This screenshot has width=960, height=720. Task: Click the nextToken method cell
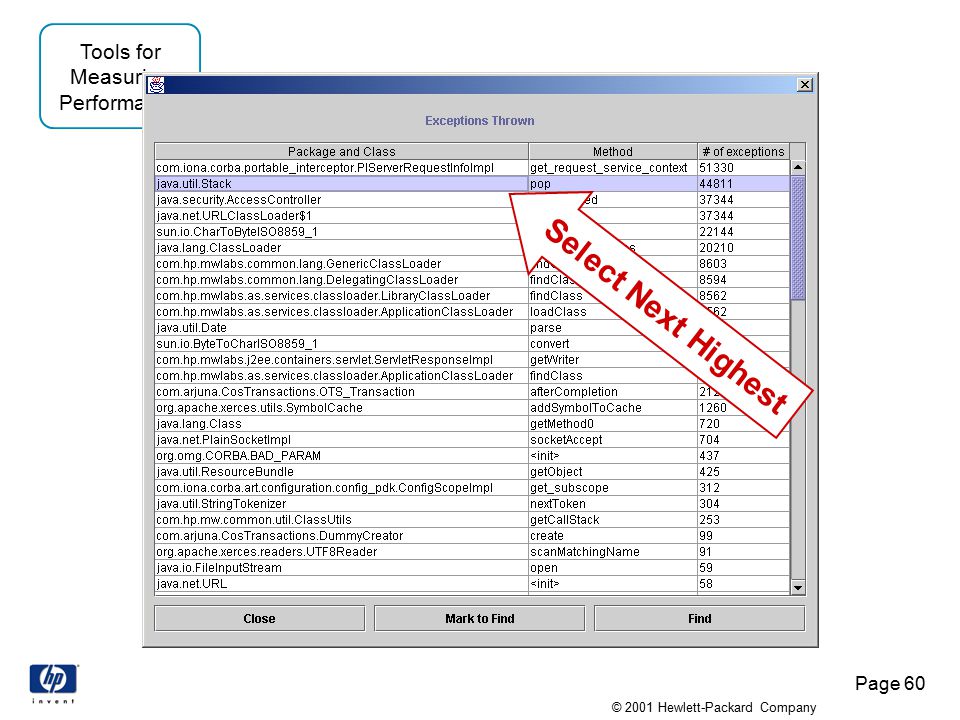tap(613, 503)
